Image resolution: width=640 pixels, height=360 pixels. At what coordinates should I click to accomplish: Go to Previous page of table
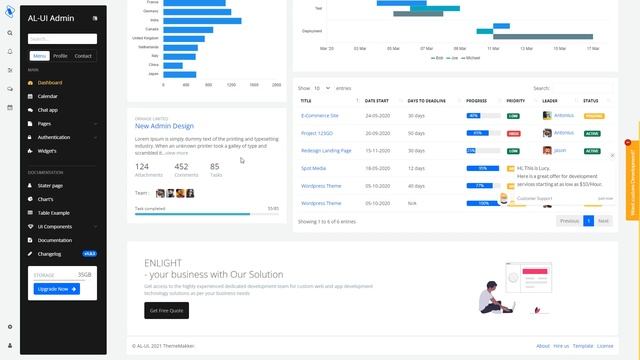(x=569, y=221)
